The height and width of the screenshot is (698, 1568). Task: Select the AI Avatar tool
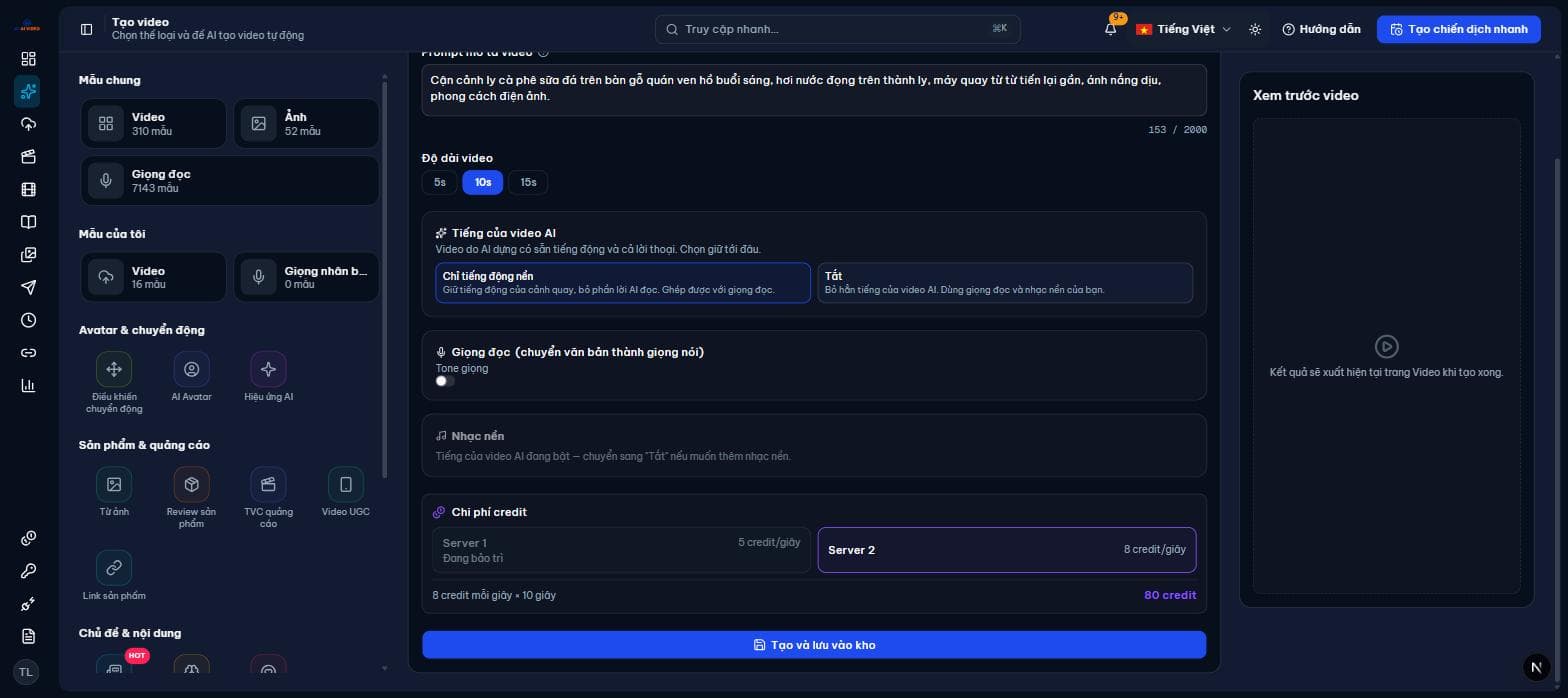point(191,376)
